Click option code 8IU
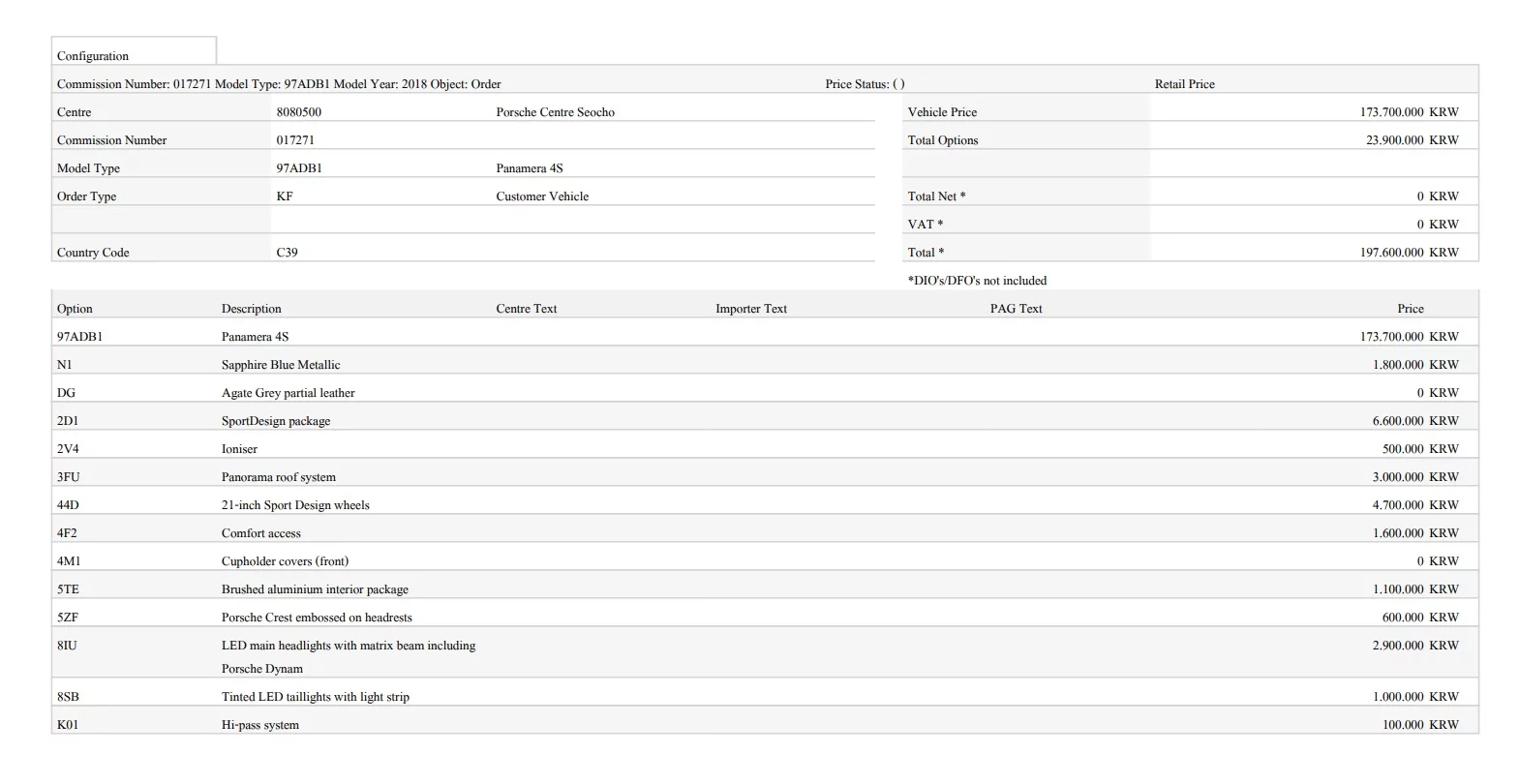This screenshot has height=784, width=1519. tap(67, 646)
